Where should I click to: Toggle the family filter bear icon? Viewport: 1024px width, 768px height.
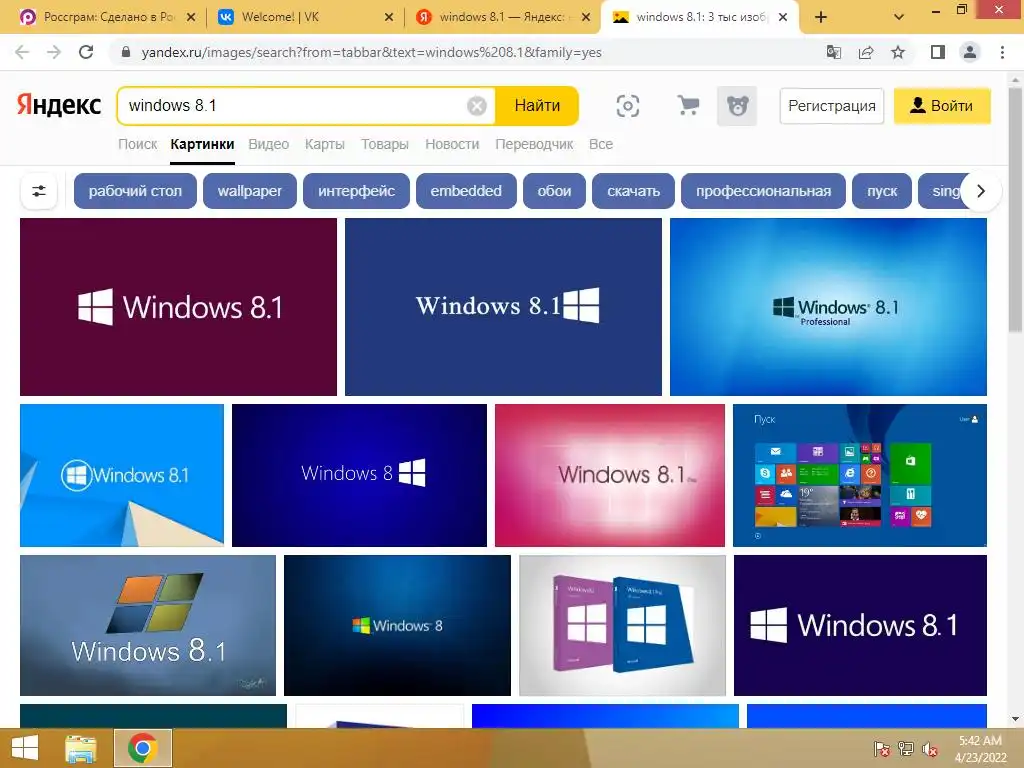click(737, 106)
